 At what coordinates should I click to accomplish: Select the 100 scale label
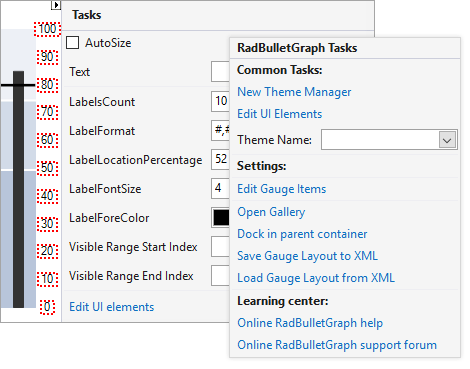point(47,29)
